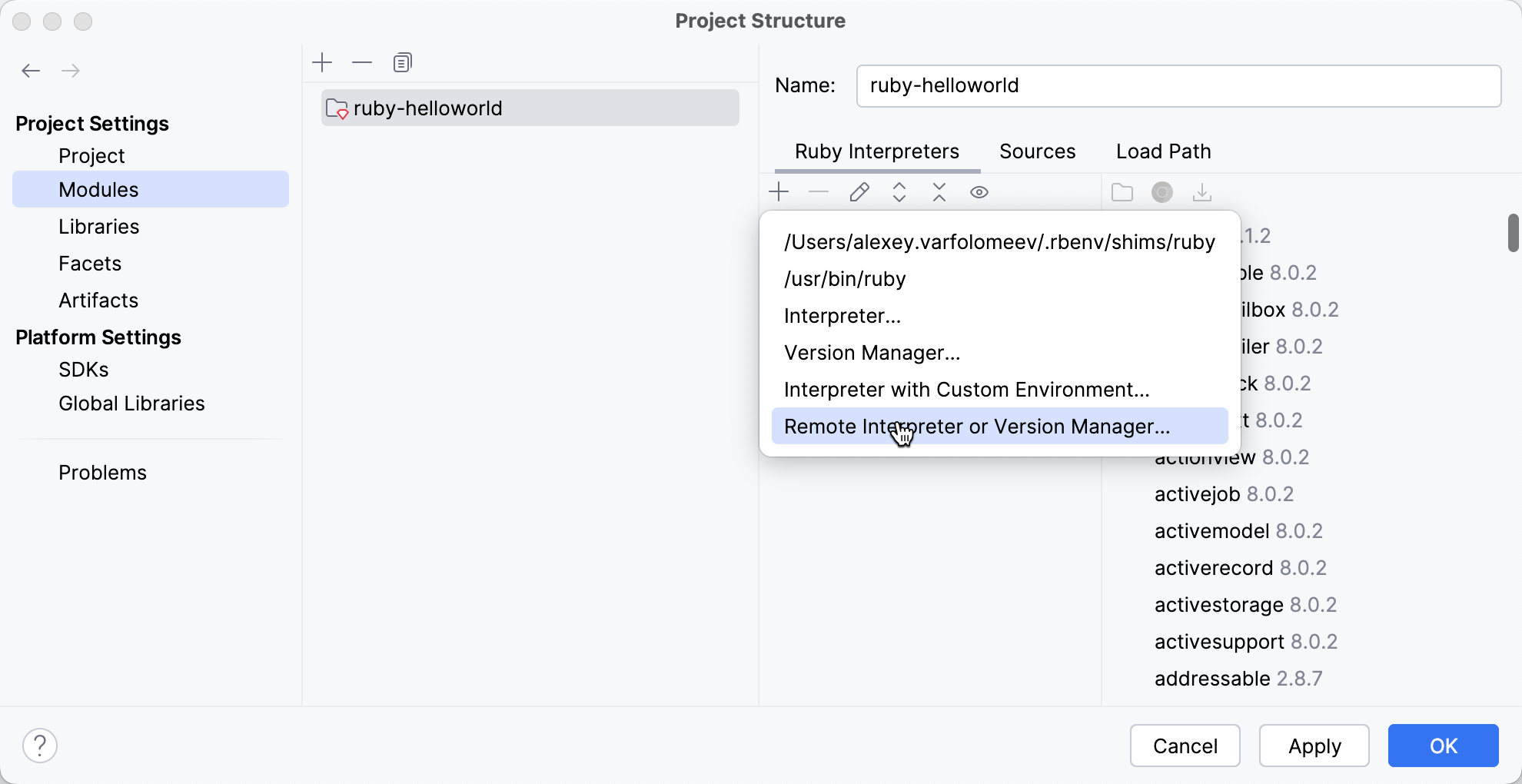The image size is (1522, 784).
Task: Switch to the Sources tab
Action: [1037, 151]
